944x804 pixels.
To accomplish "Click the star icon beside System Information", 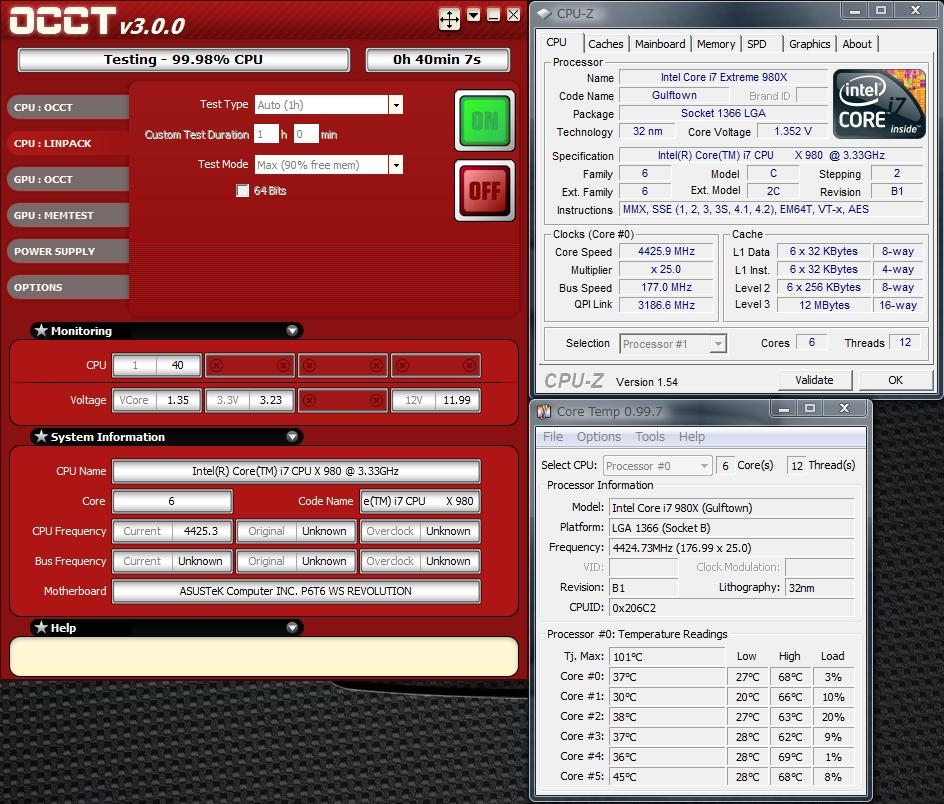I will (x=41, y=436).
